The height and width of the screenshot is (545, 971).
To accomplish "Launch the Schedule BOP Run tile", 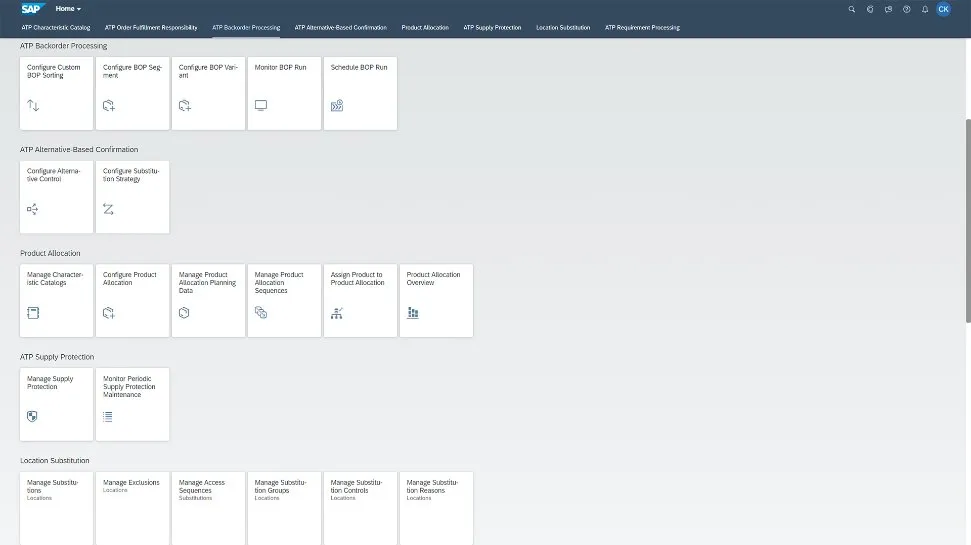I will pos(360,93).
